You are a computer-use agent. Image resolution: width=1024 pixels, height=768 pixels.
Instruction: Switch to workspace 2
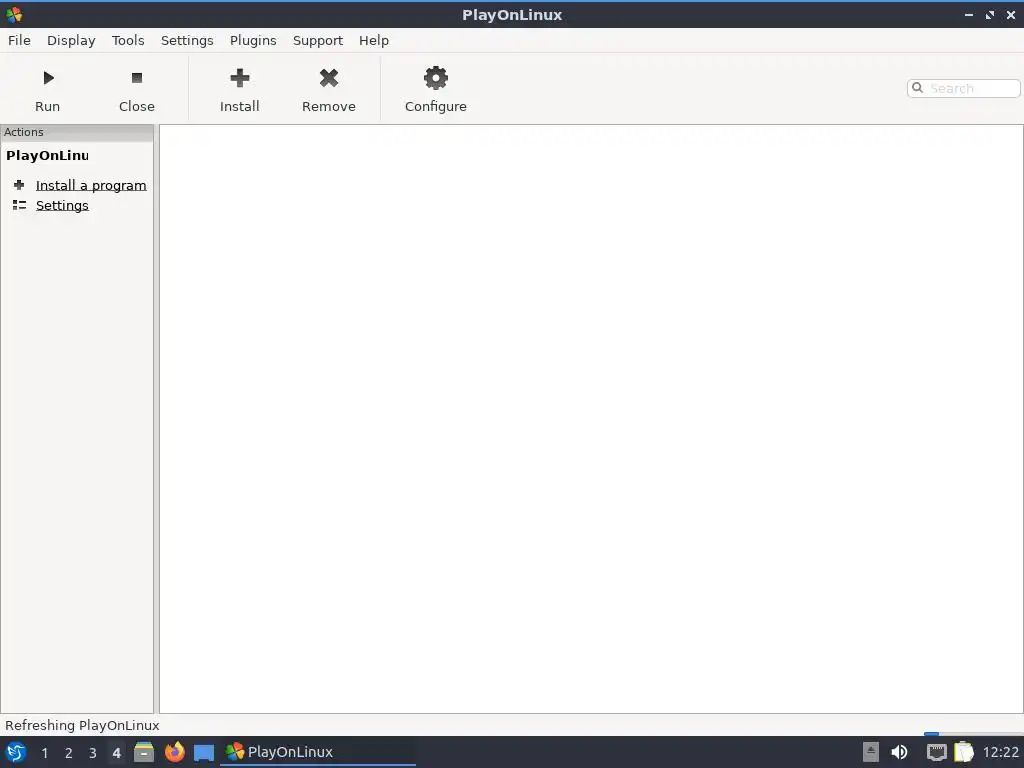click(x=69, y=753)
